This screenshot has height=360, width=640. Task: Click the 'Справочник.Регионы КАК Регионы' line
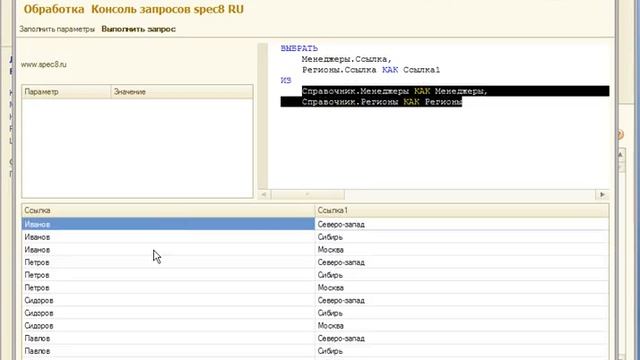382,102
